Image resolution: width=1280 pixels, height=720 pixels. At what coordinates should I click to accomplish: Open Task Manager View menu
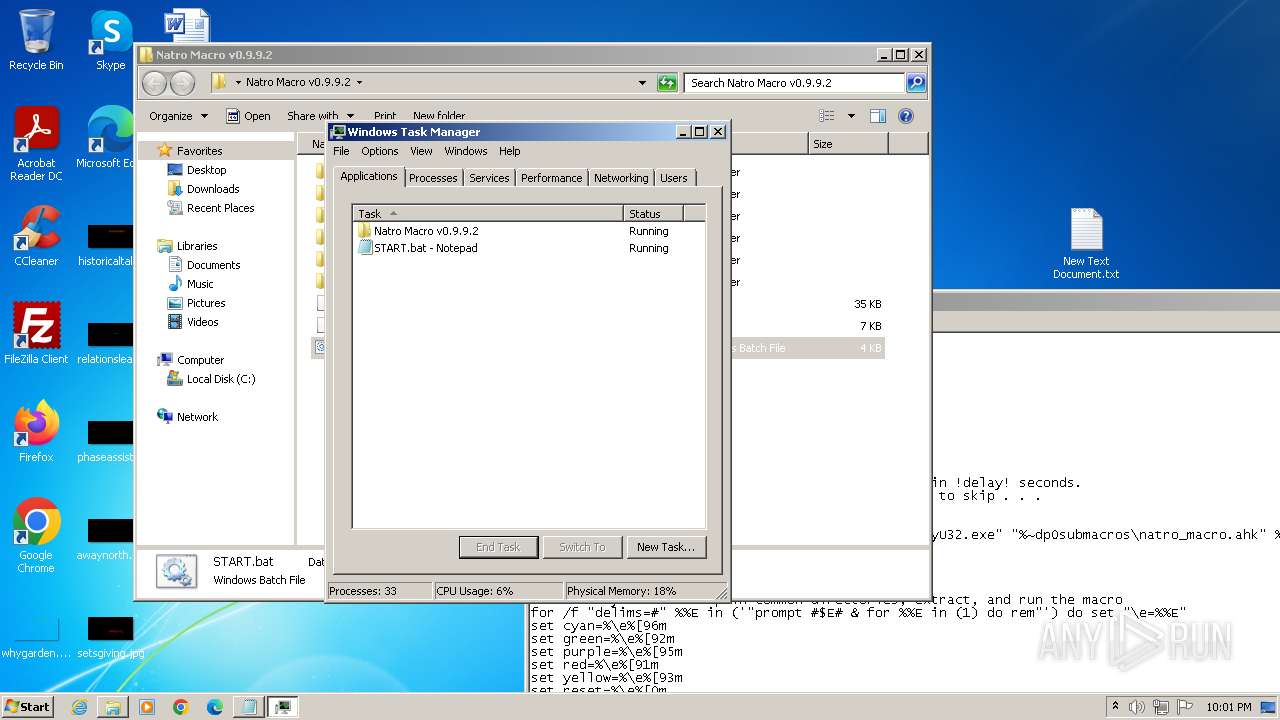pyautogui.click(x=421, y=151)
